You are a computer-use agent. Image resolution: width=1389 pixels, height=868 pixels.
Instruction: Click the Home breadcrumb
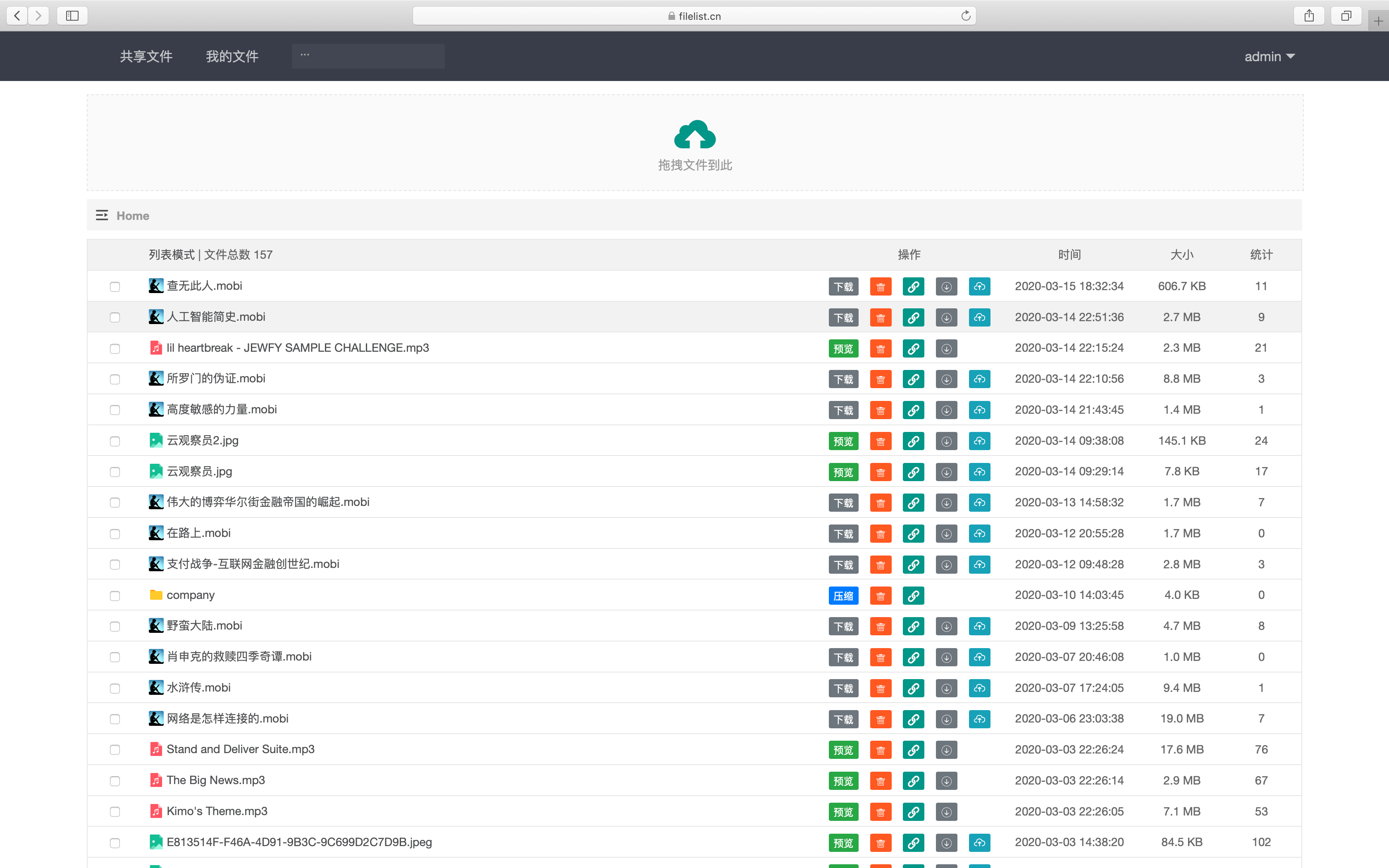click(133, 216)
